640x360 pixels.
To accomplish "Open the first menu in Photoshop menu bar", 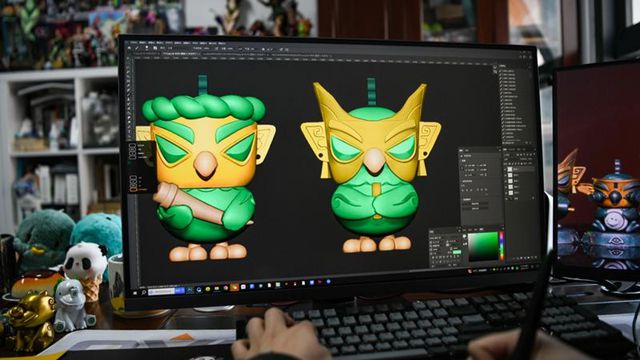I will coord(132,43).
